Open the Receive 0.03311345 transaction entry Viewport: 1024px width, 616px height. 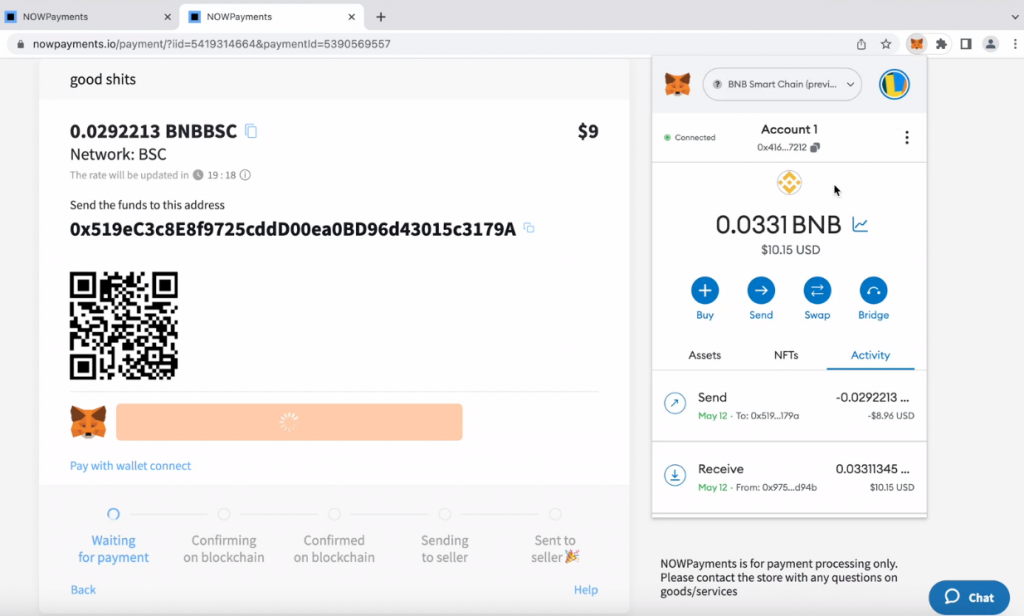click(789, 478)
